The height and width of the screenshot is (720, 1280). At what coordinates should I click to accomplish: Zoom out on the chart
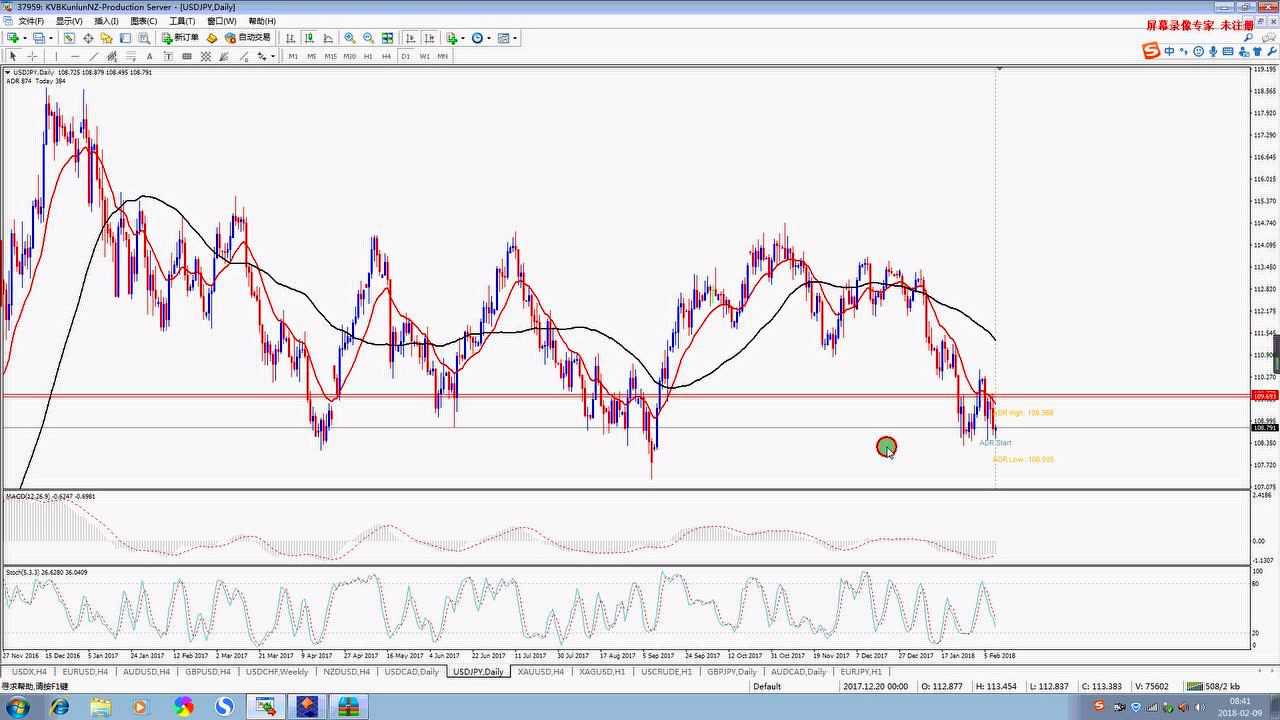[369, 38]
